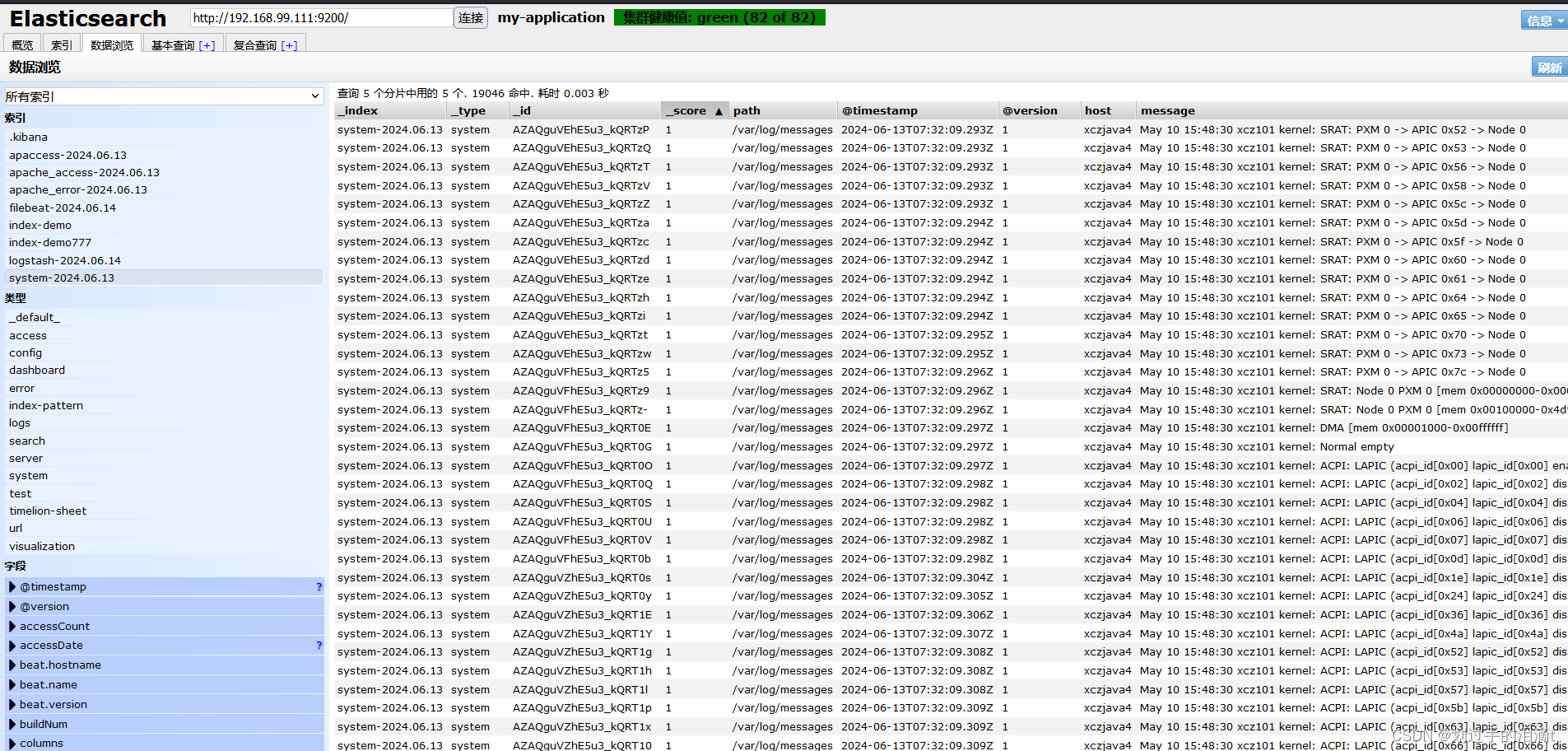Sort by the host column header

[1108, 110]
